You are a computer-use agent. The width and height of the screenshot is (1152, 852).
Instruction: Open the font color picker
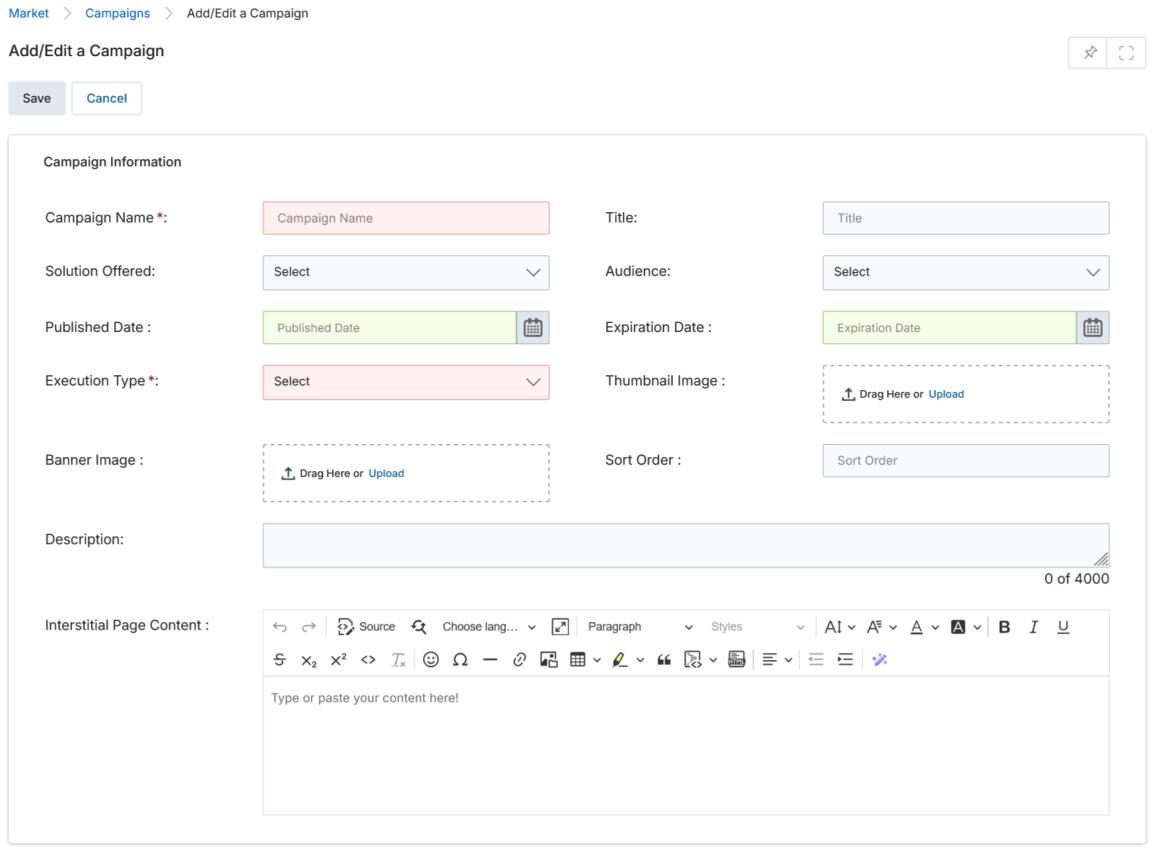(x=924, y=627)
